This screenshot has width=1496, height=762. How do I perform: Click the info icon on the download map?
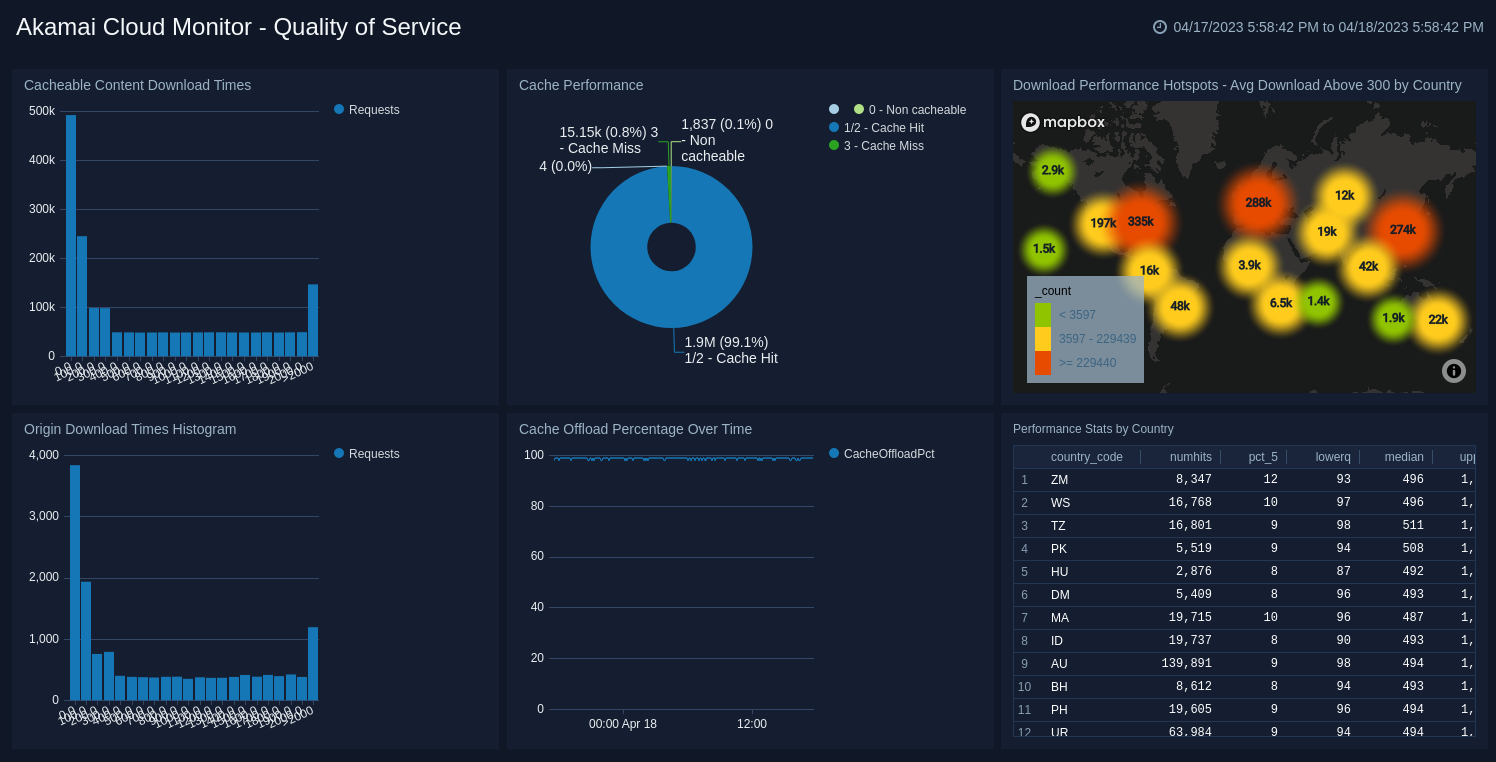(1453, 371)
